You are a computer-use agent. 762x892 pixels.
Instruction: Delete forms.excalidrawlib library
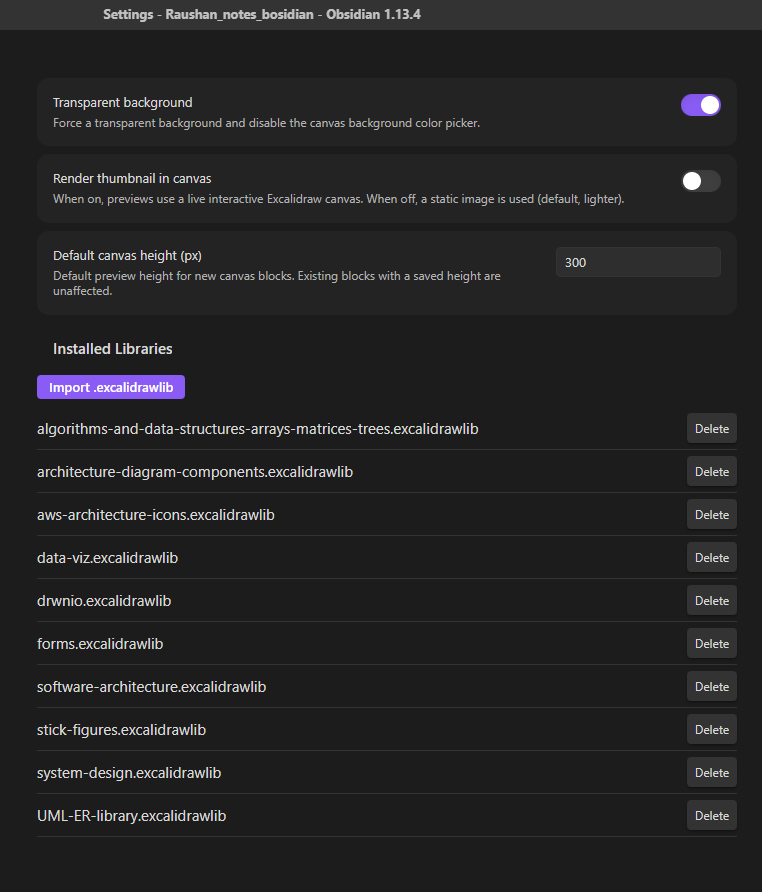pyautogui.click(x=711, y=643)
